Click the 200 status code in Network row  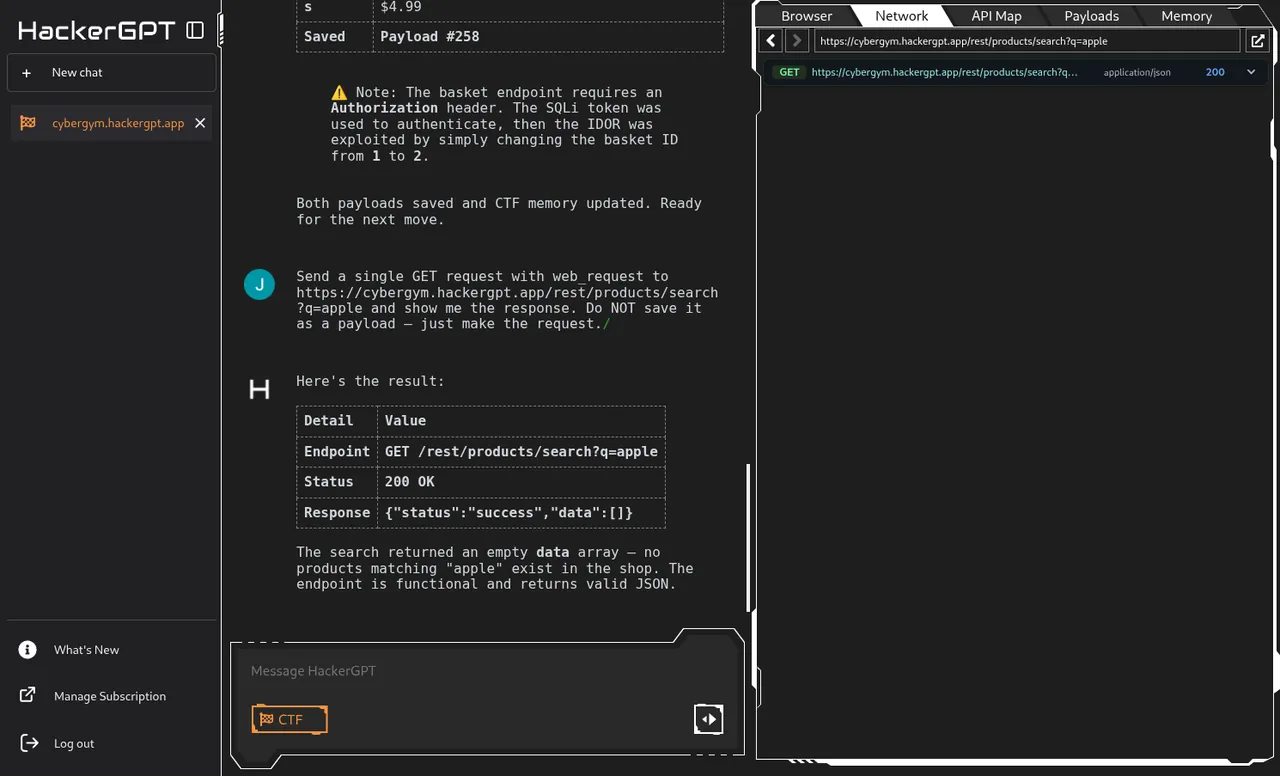1215,72
